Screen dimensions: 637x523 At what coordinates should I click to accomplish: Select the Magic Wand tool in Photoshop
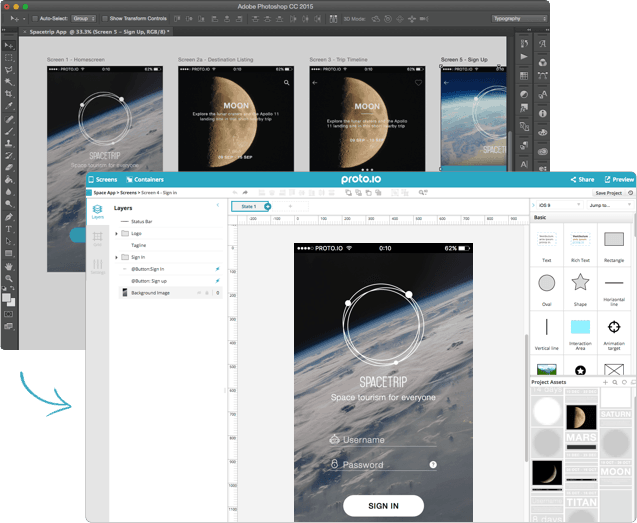(9, 82)
